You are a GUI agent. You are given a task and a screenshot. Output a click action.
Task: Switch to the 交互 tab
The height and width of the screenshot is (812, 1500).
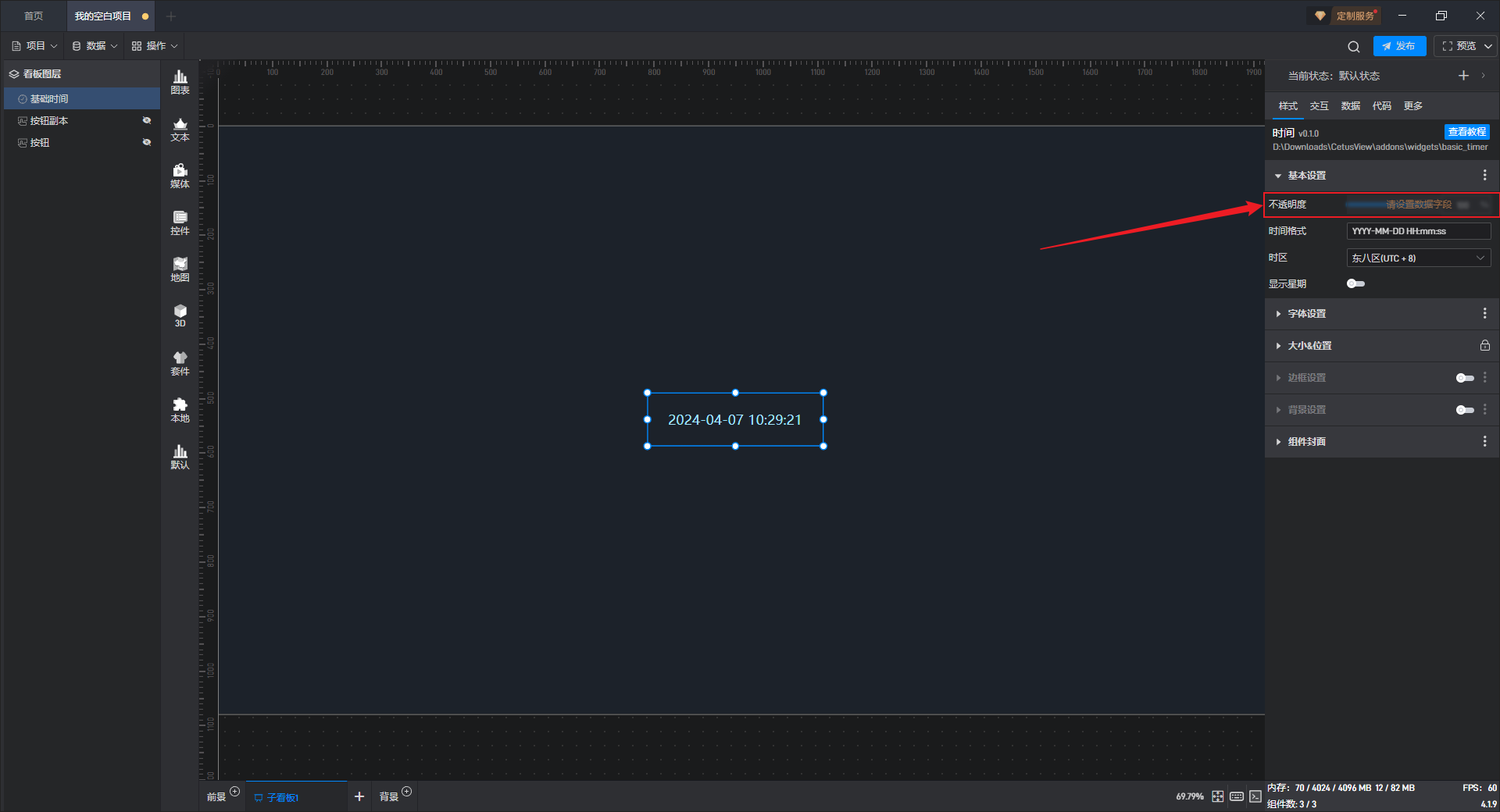pos(1319,106)
